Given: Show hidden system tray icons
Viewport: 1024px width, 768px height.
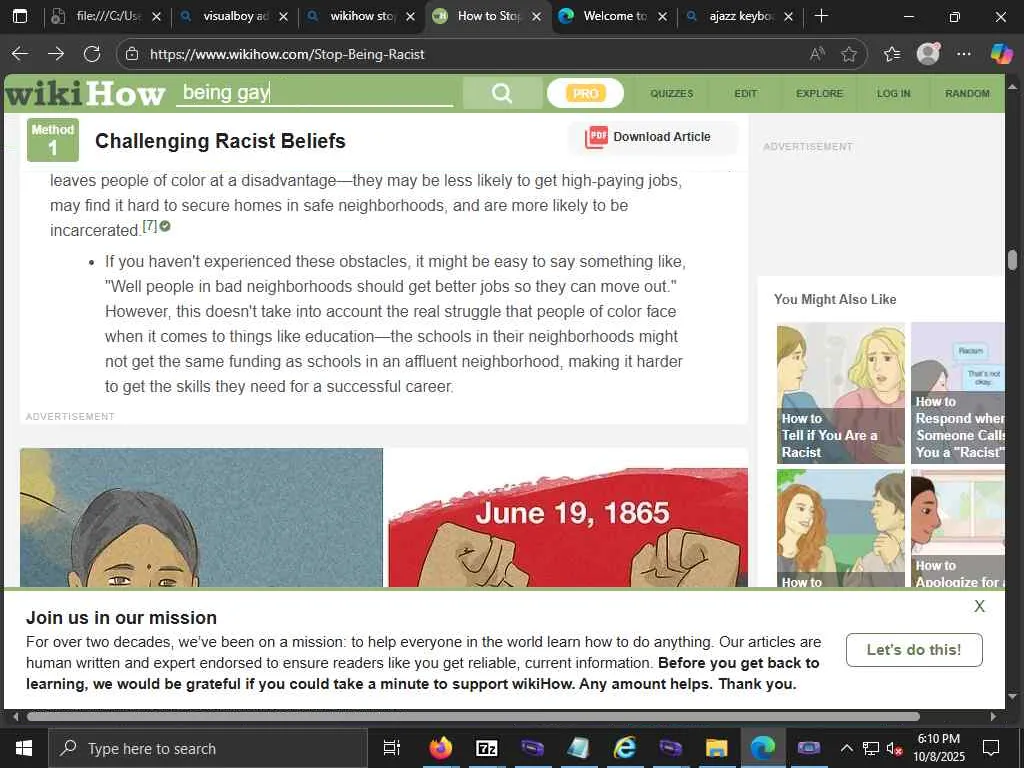Looking at the screenshot, I should click(x=846, y=748).
